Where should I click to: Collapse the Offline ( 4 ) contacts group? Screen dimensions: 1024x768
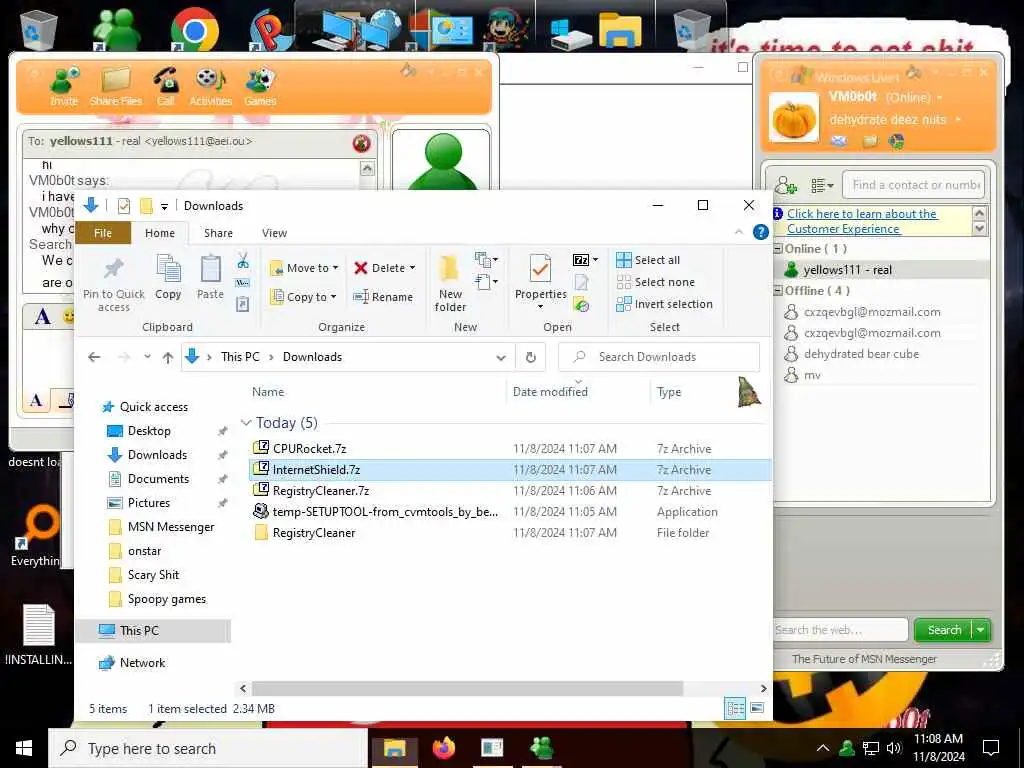coord(778,291)
